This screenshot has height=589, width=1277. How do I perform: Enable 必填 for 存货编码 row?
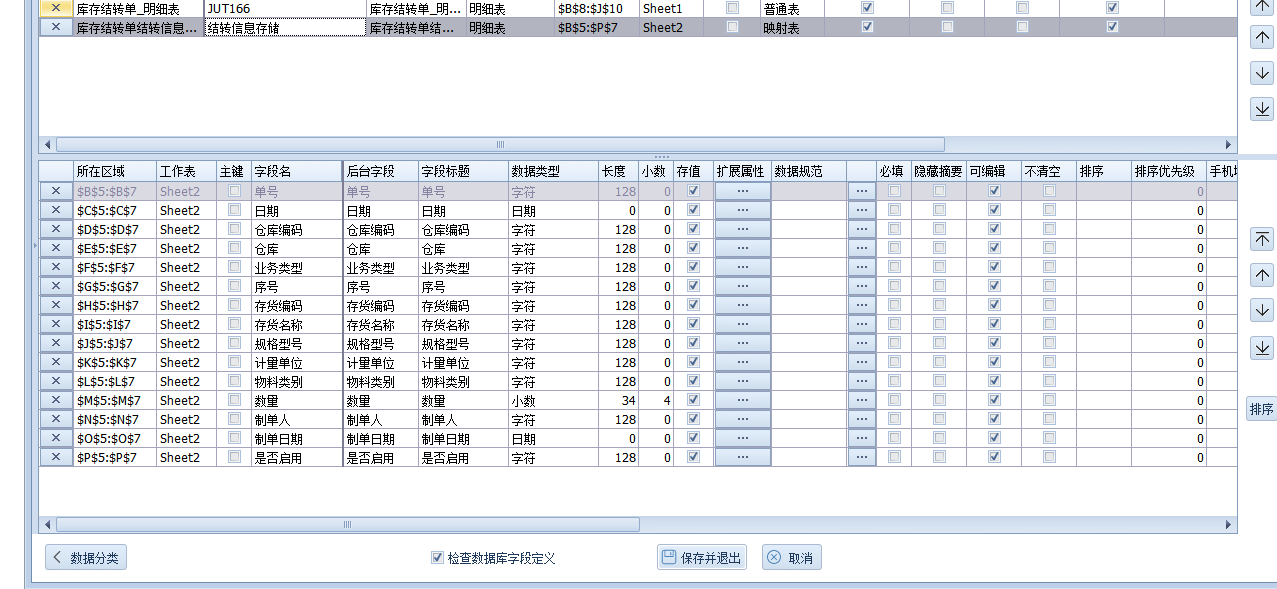[x=894, y=305]
